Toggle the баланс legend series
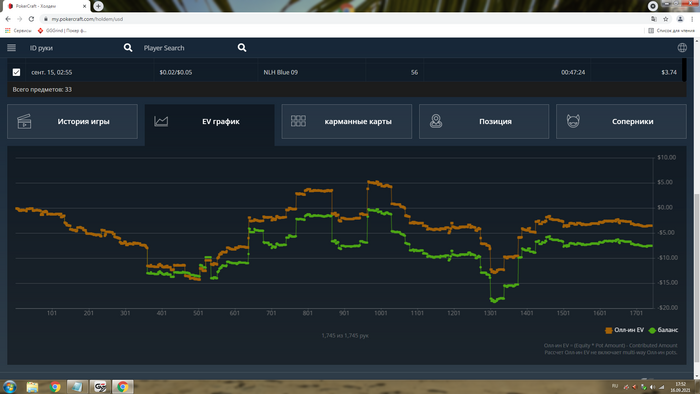Screen dimensions: 700x394 pos(663,330)
